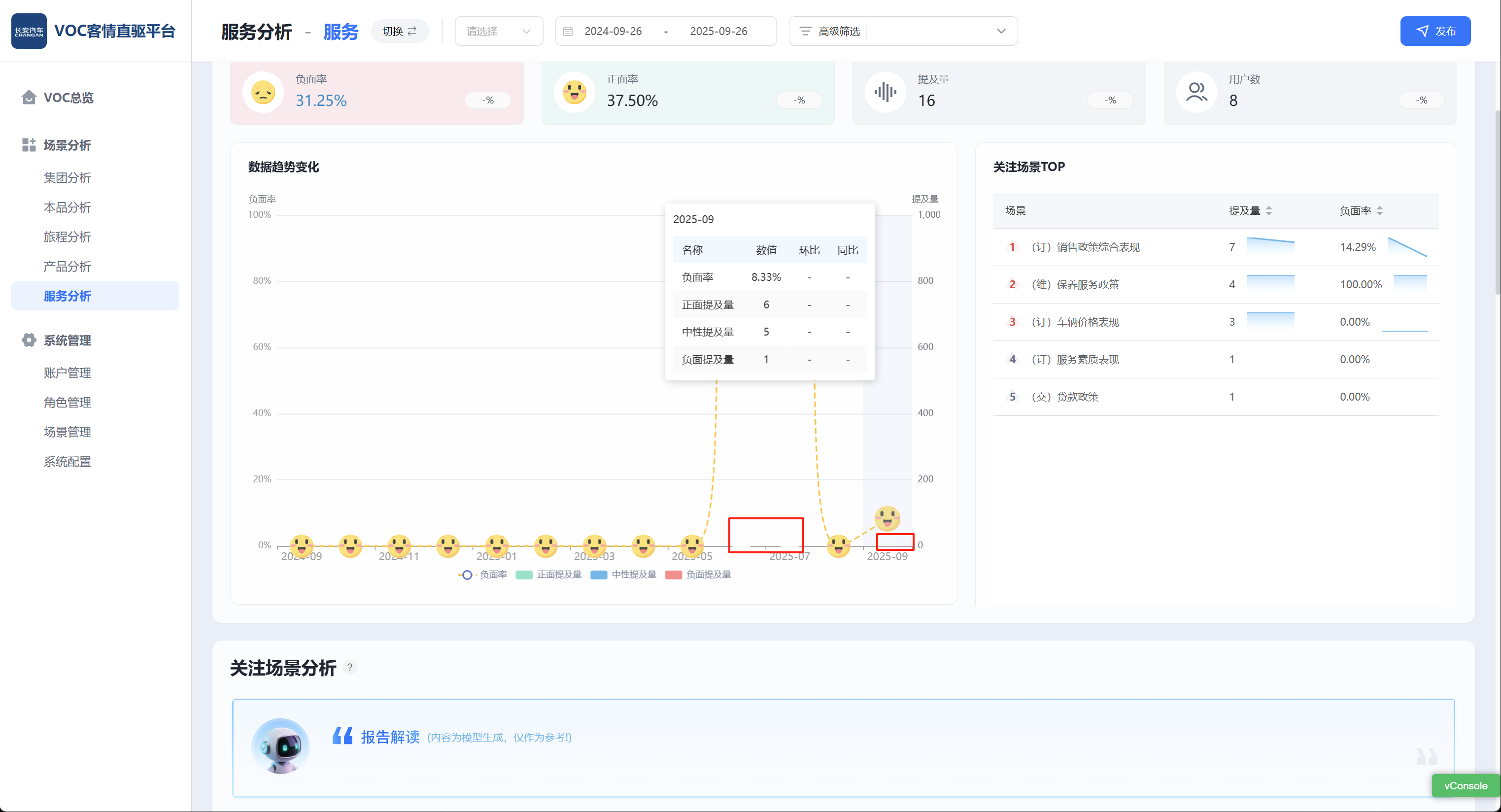1501x812 pixels.
Task: Click the 场景分析 grid icon
Action: [x=29, y=145]
